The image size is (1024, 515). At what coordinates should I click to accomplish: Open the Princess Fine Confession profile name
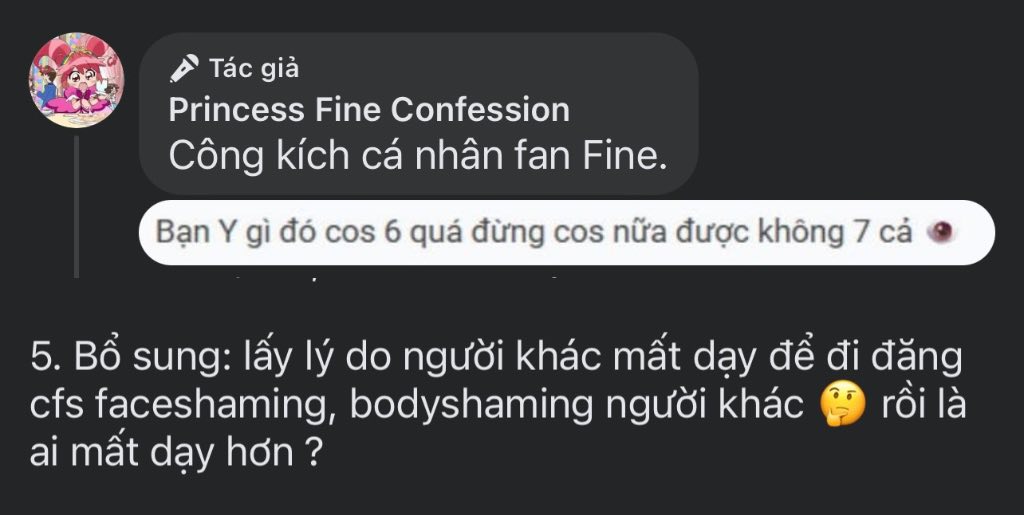click(x=369, y=109)
